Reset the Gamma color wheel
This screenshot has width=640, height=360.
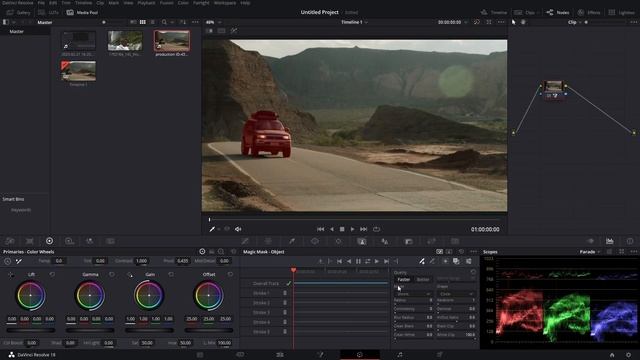pyautogui.click(x=112, y=275)
